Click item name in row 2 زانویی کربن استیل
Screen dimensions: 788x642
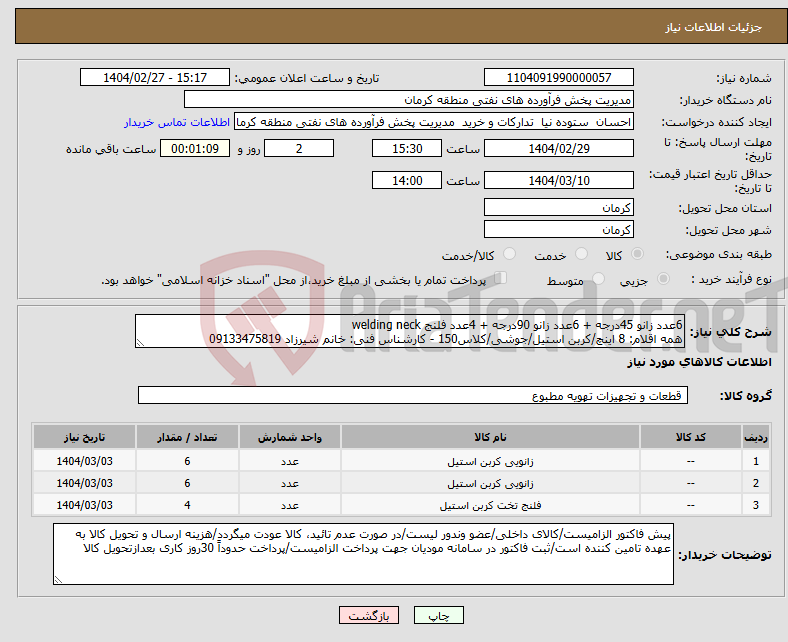490,483
